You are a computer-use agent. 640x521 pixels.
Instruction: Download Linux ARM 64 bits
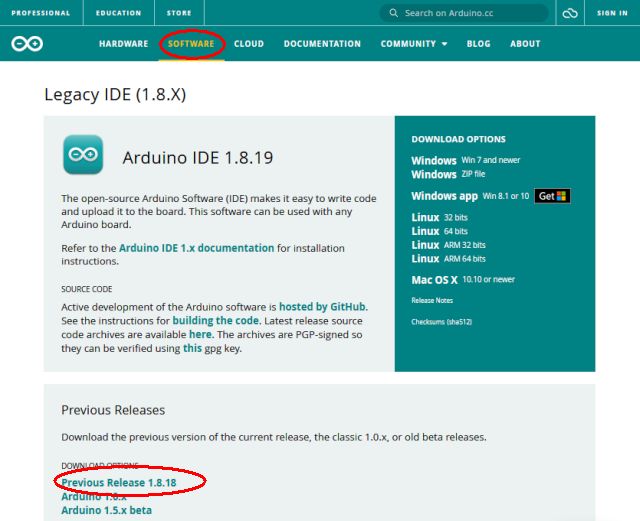[x=449, y=259]
